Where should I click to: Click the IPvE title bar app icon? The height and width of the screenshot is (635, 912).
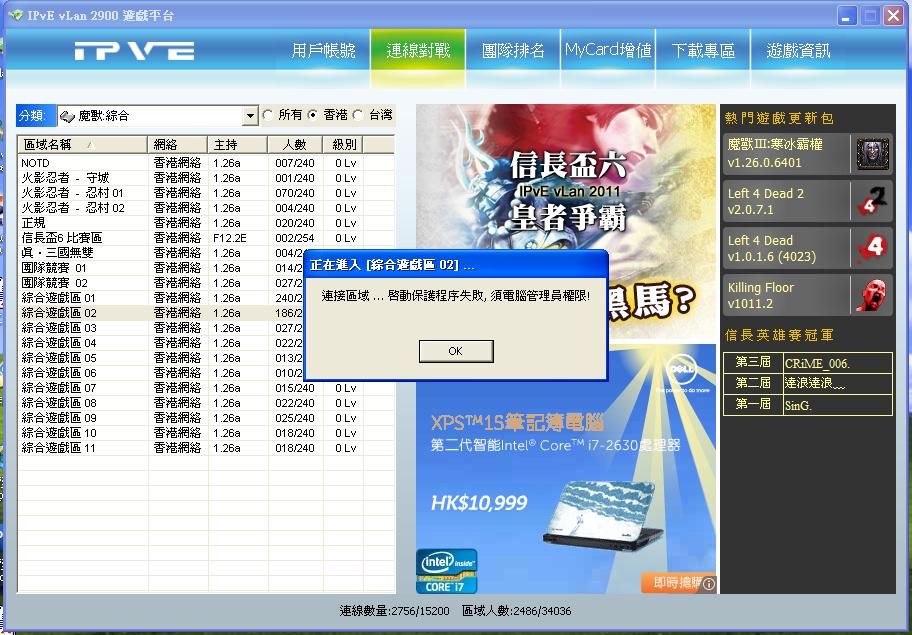tap(16, 15)
